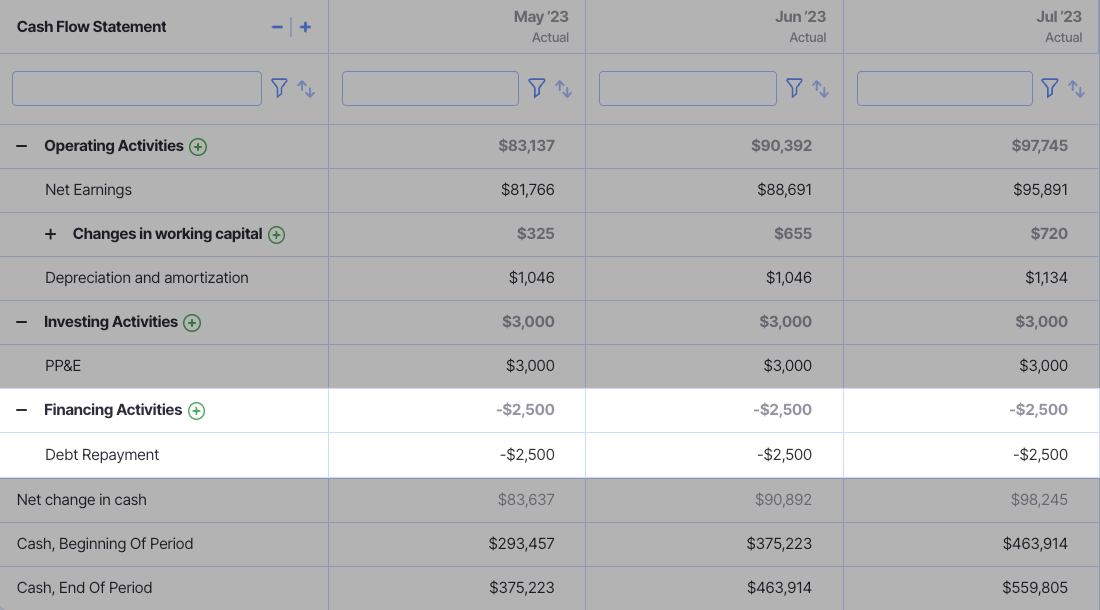The width and height of the screenshot is (1100, 610).
Task: Add a line item under Investing Activities
Action: [191, 322]
